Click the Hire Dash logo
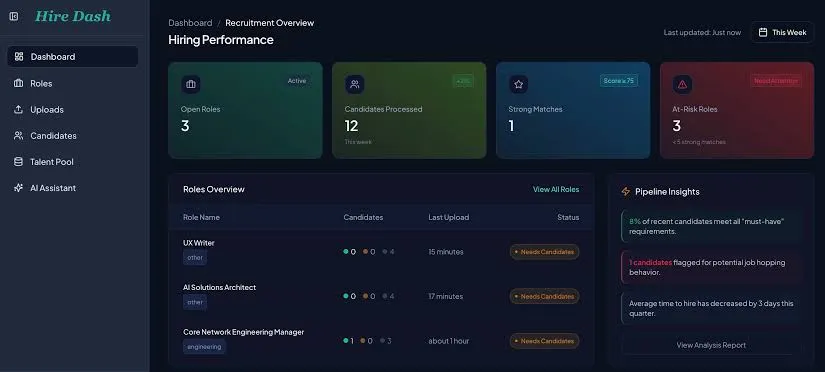This screenshot has width=825, height=372. (73, 16)
